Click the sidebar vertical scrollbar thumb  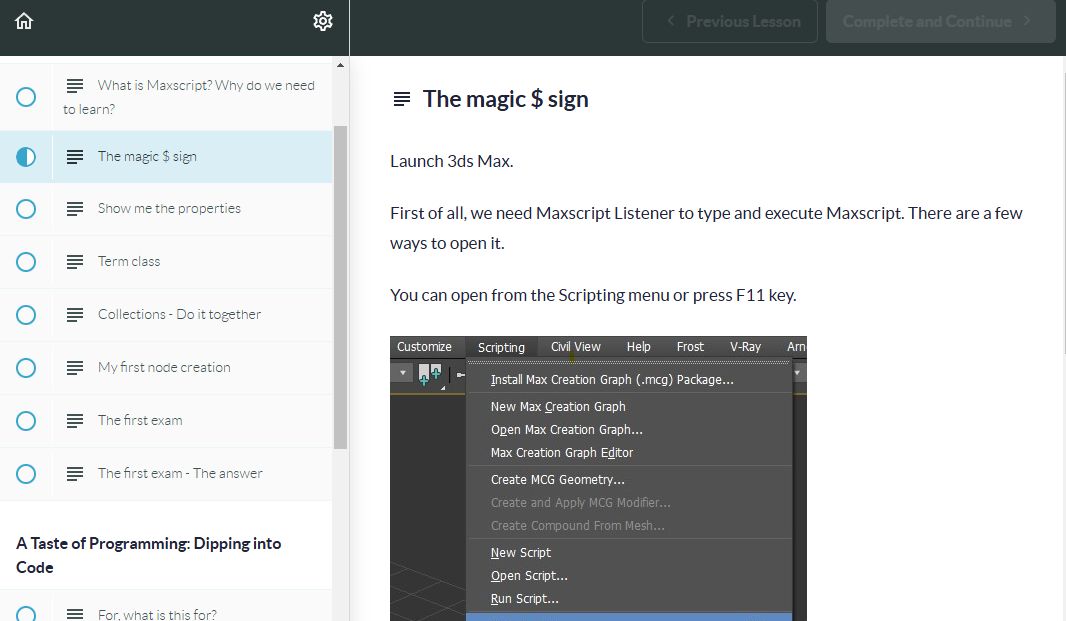(x=340, y=287)
